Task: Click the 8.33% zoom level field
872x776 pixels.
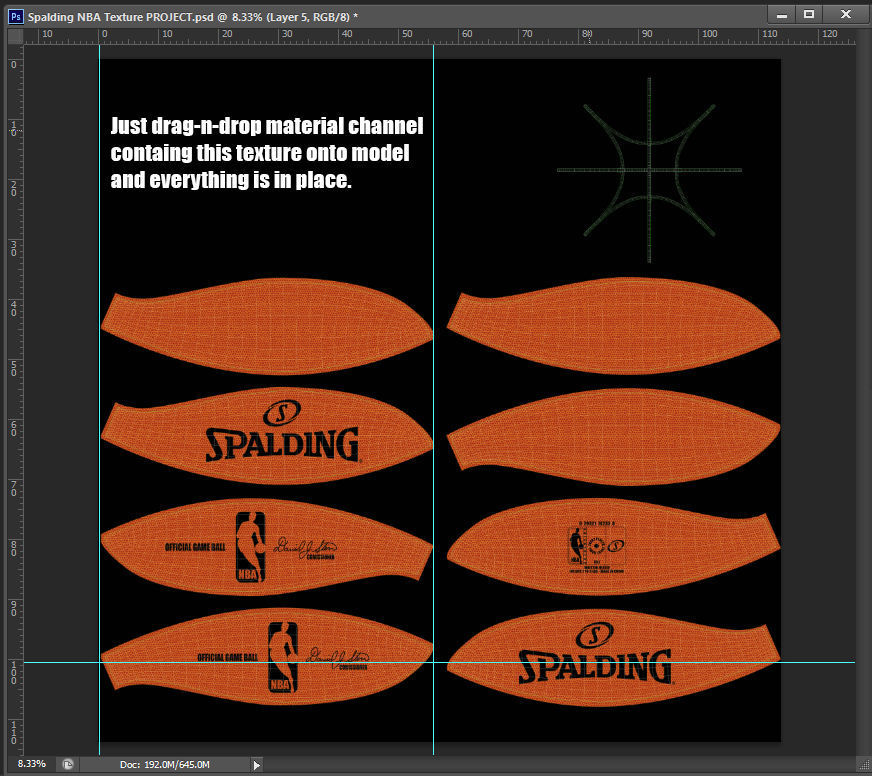Action: 31,764
